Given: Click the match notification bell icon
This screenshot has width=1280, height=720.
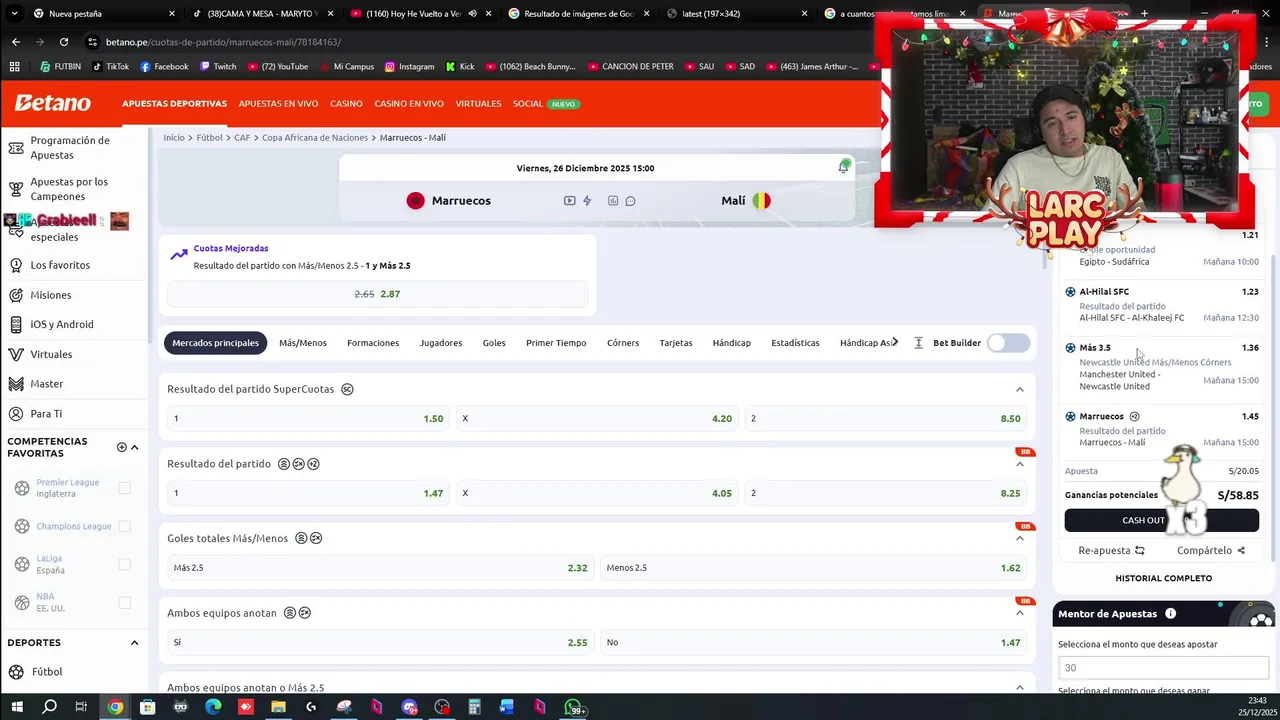Looking at the screenshot, I should point(843,168).
